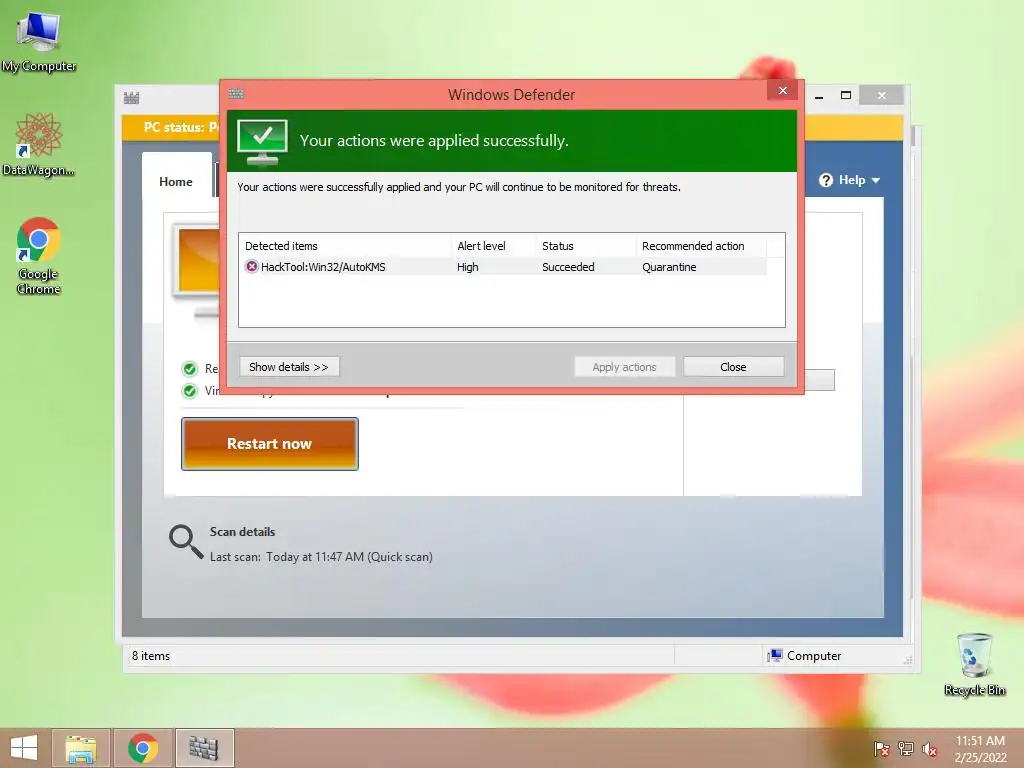
Task: Click the Close button in dialog
Action: click(733, 367)
